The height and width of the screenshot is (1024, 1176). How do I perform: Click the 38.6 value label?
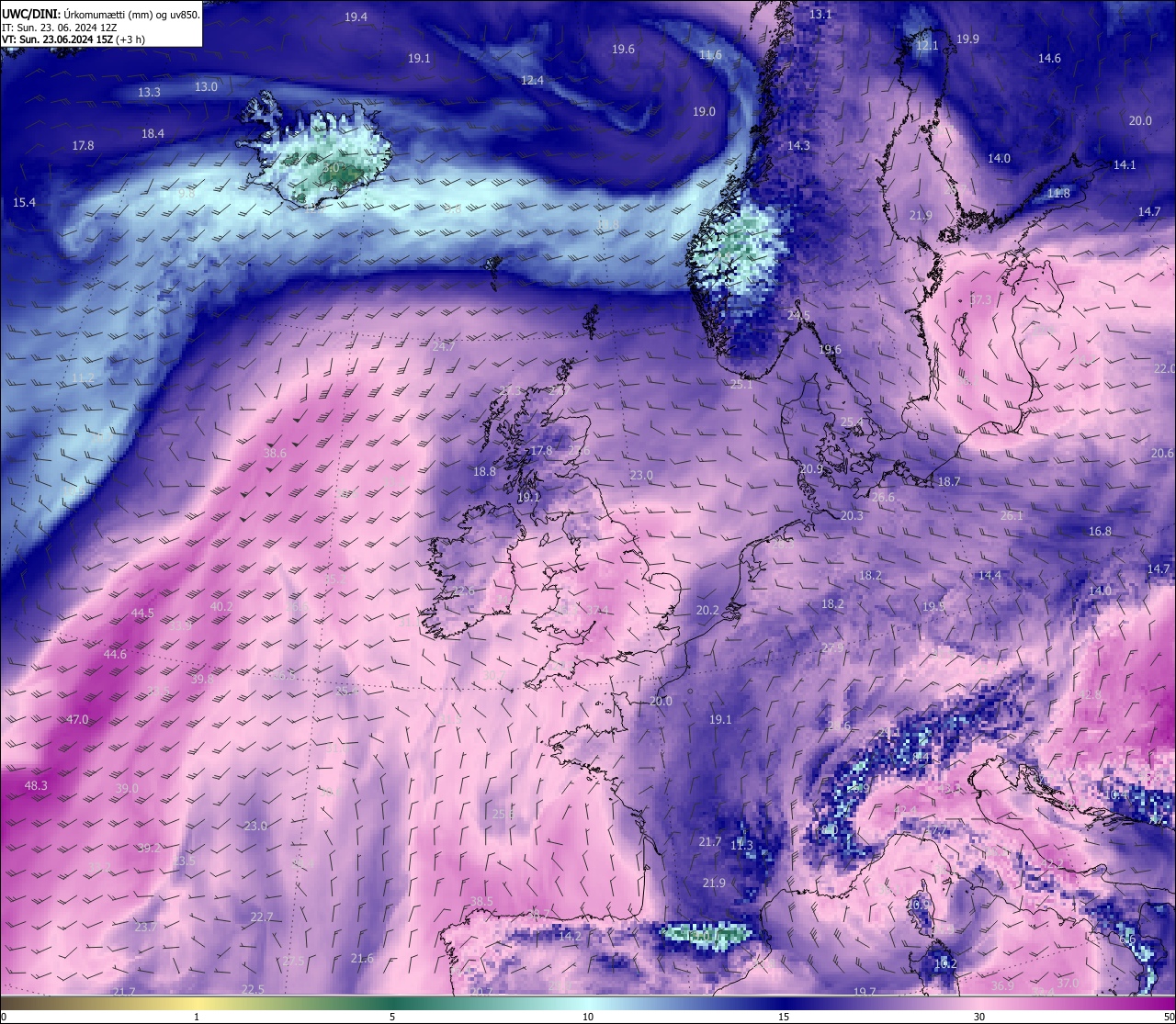pyautogui.click(x=275, y=454)
